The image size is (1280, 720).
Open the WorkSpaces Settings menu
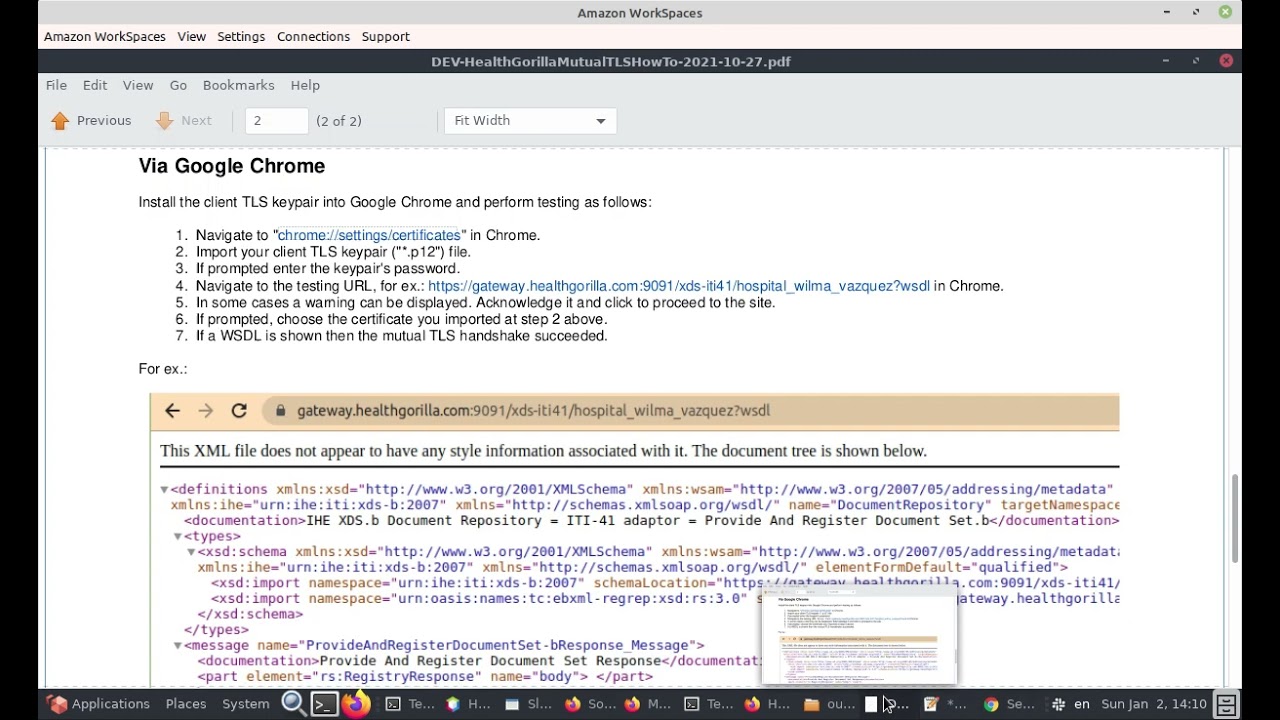point(241,37)
